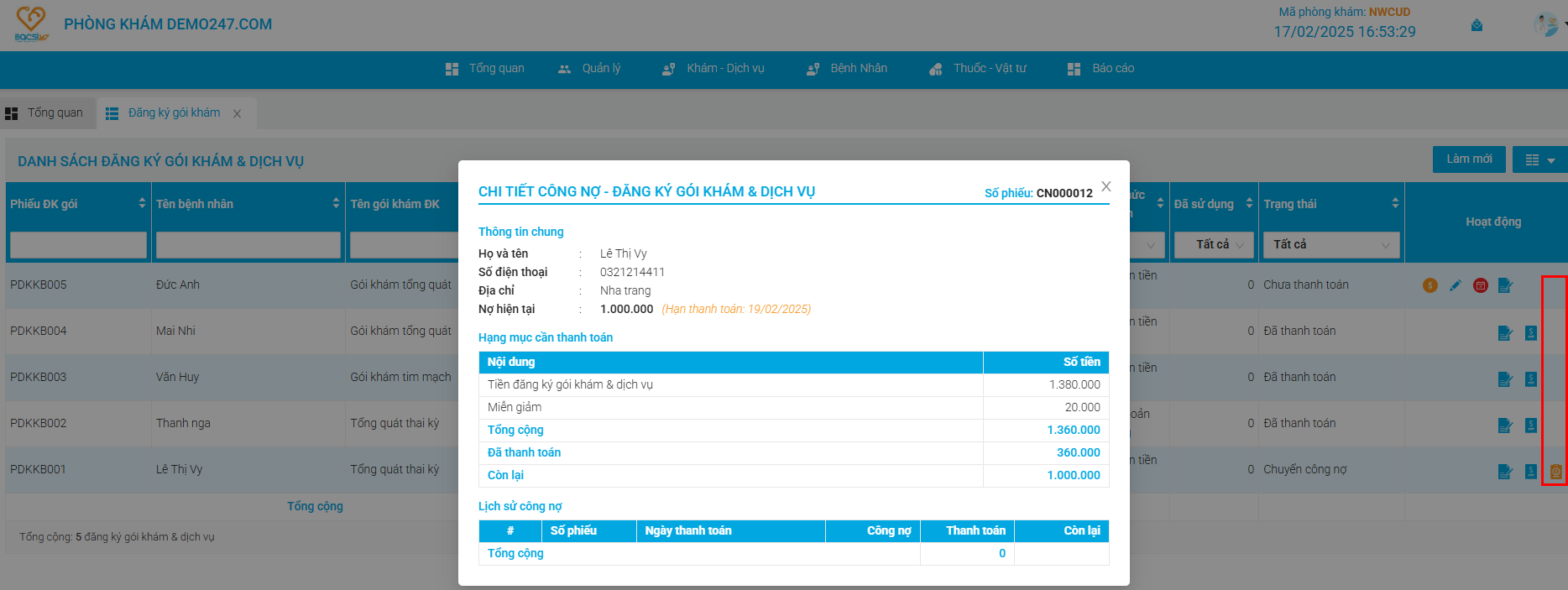This screenshot has height=590, width=1568.
Task: Sort by the Phiếu ĐK gói column
Action: tap(142, 203)
